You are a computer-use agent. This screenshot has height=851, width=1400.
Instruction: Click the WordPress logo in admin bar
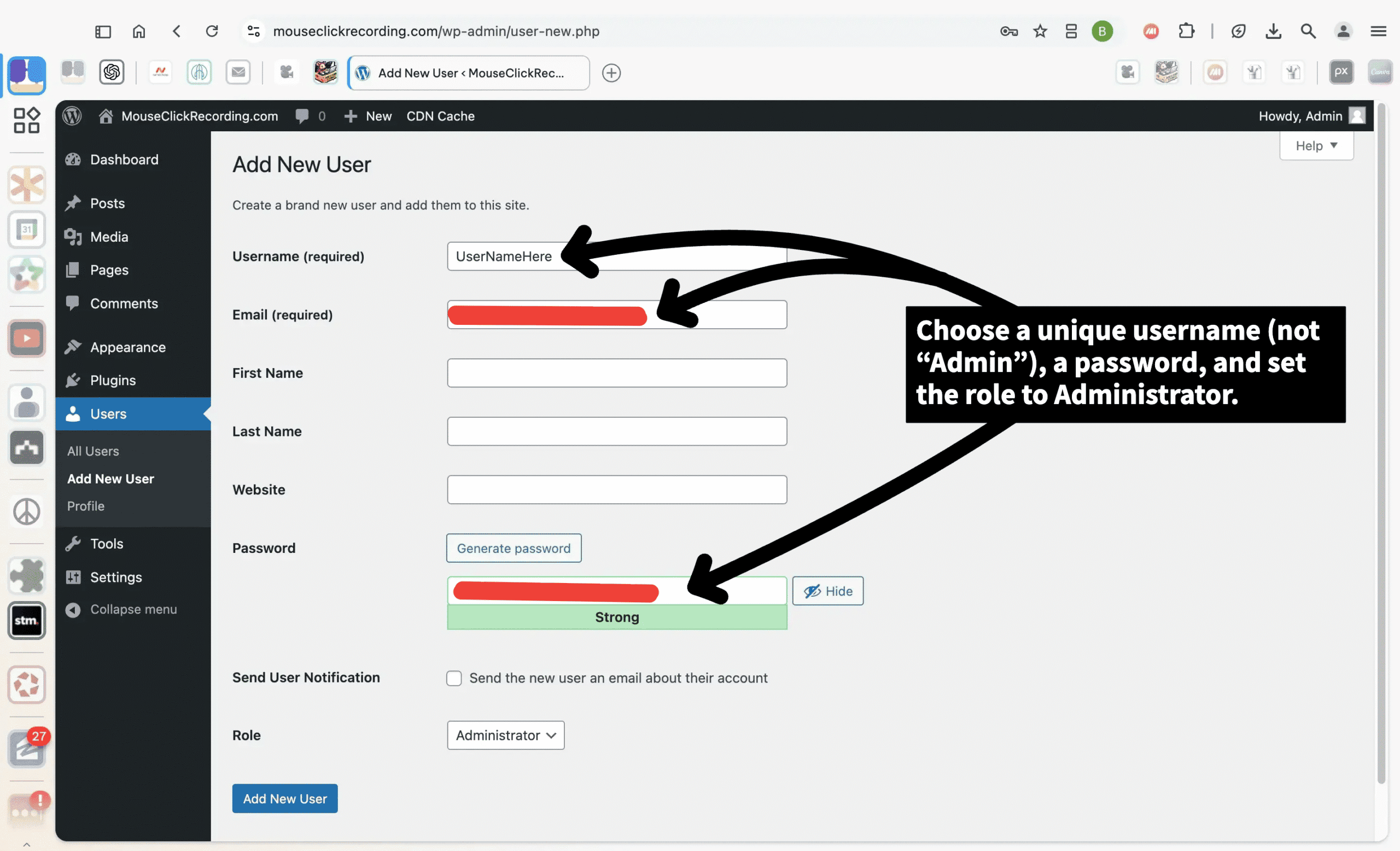[72, 116]
